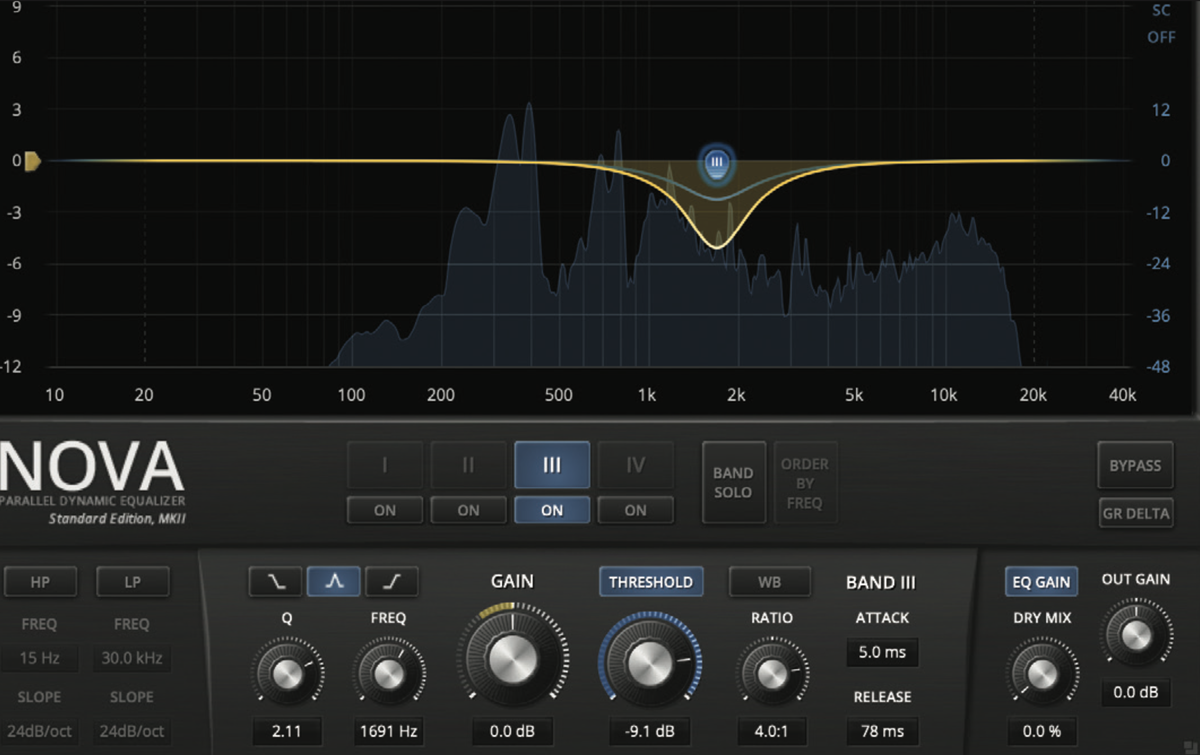The image size is (1200, 755).
Task: Click ORDER BY FREQ option
Action: [x=806, y=482]
